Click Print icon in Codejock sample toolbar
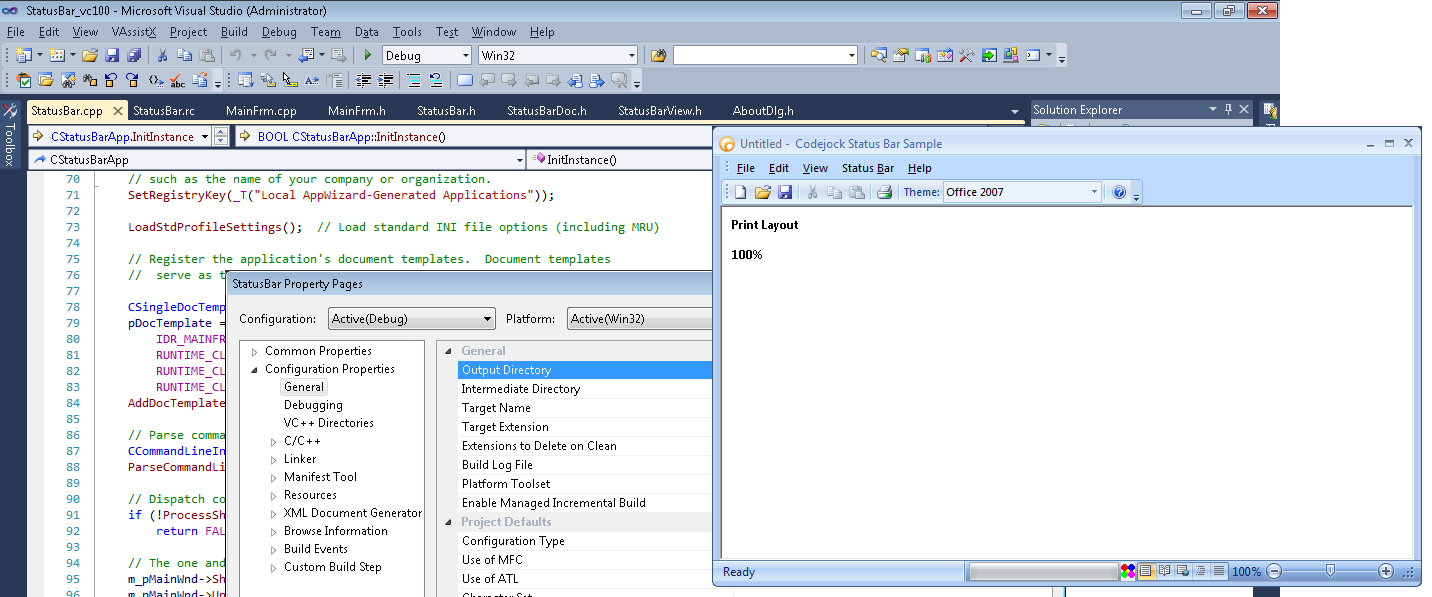1432x597 pixels. point(884,192)
